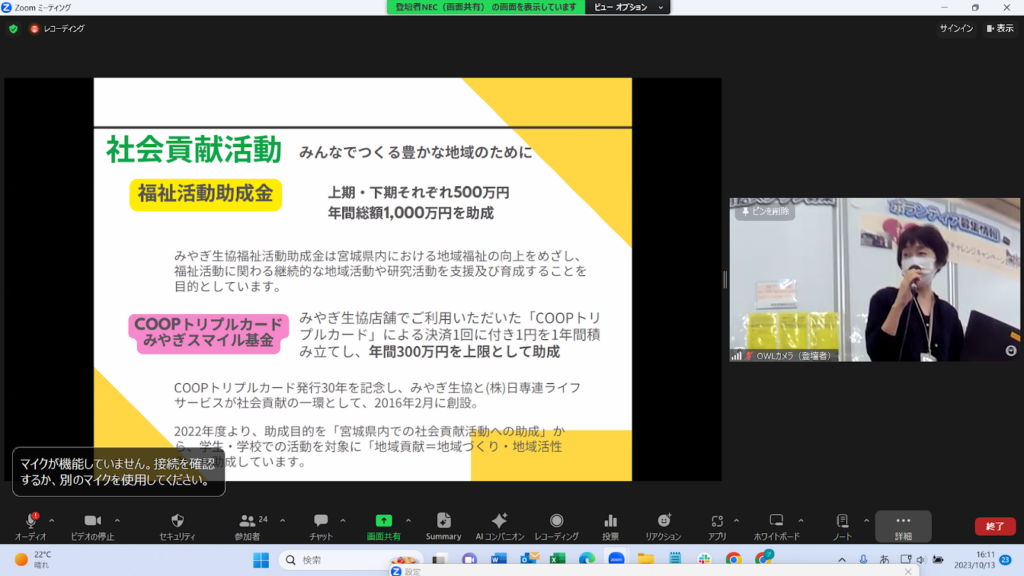Open Outlook from the taskbar

coord(529,560)
